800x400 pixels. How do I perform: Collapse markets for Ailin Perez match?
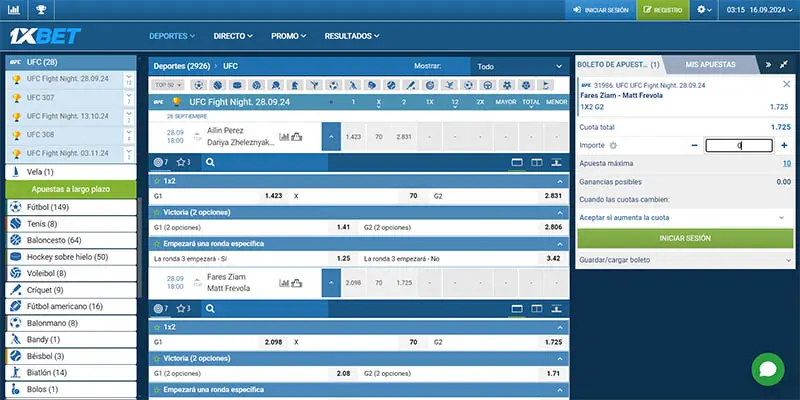pyautogui.click(x=331, y=137)
